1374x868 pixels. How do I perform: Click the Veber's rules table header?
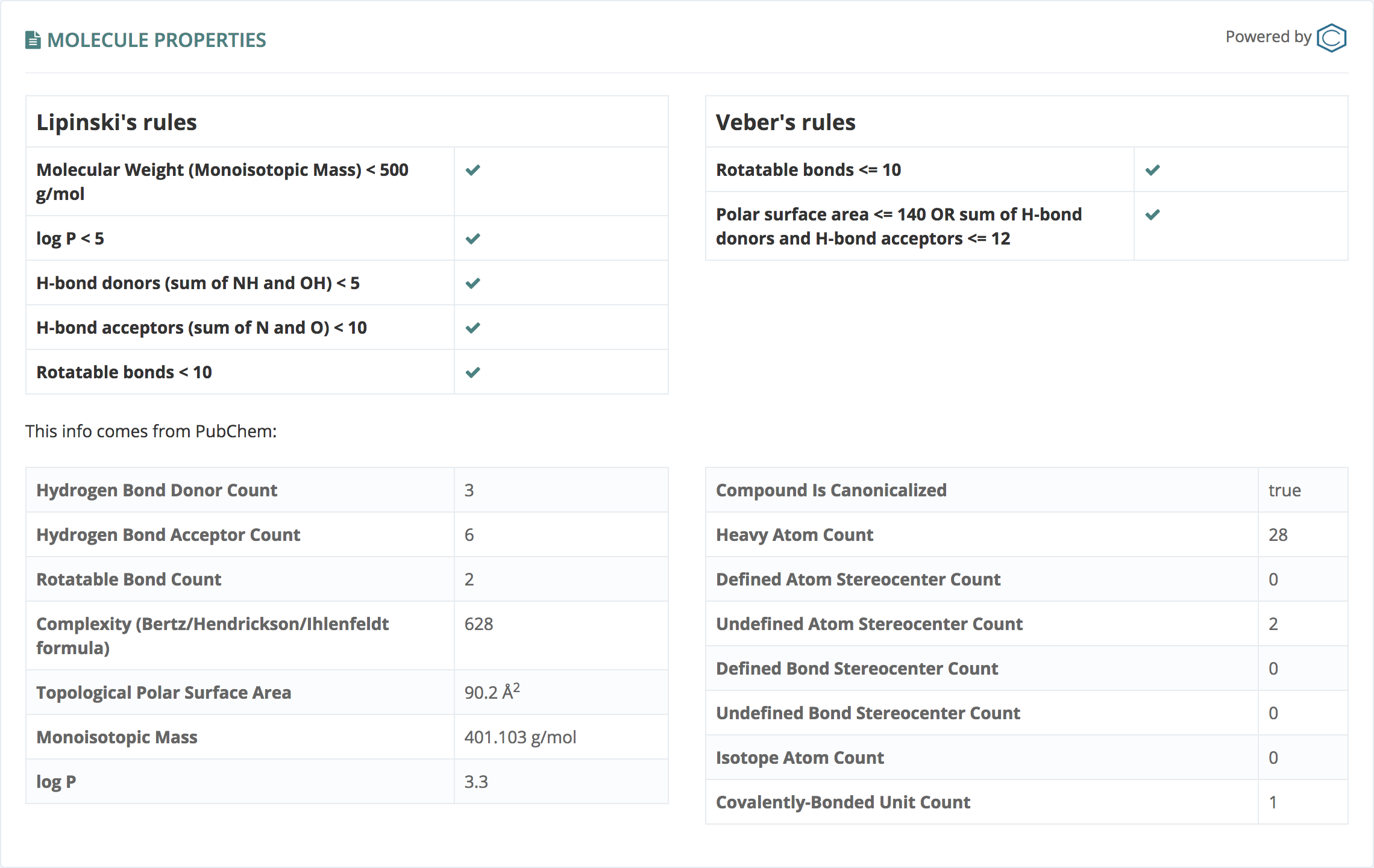pos(1027,122)
